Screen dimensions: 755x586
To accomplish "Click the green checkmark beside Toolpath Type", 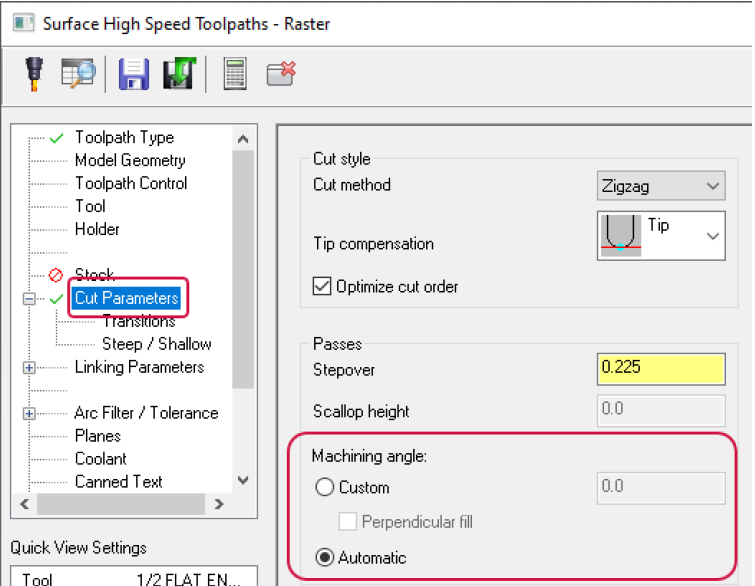I will coord(56,138).
